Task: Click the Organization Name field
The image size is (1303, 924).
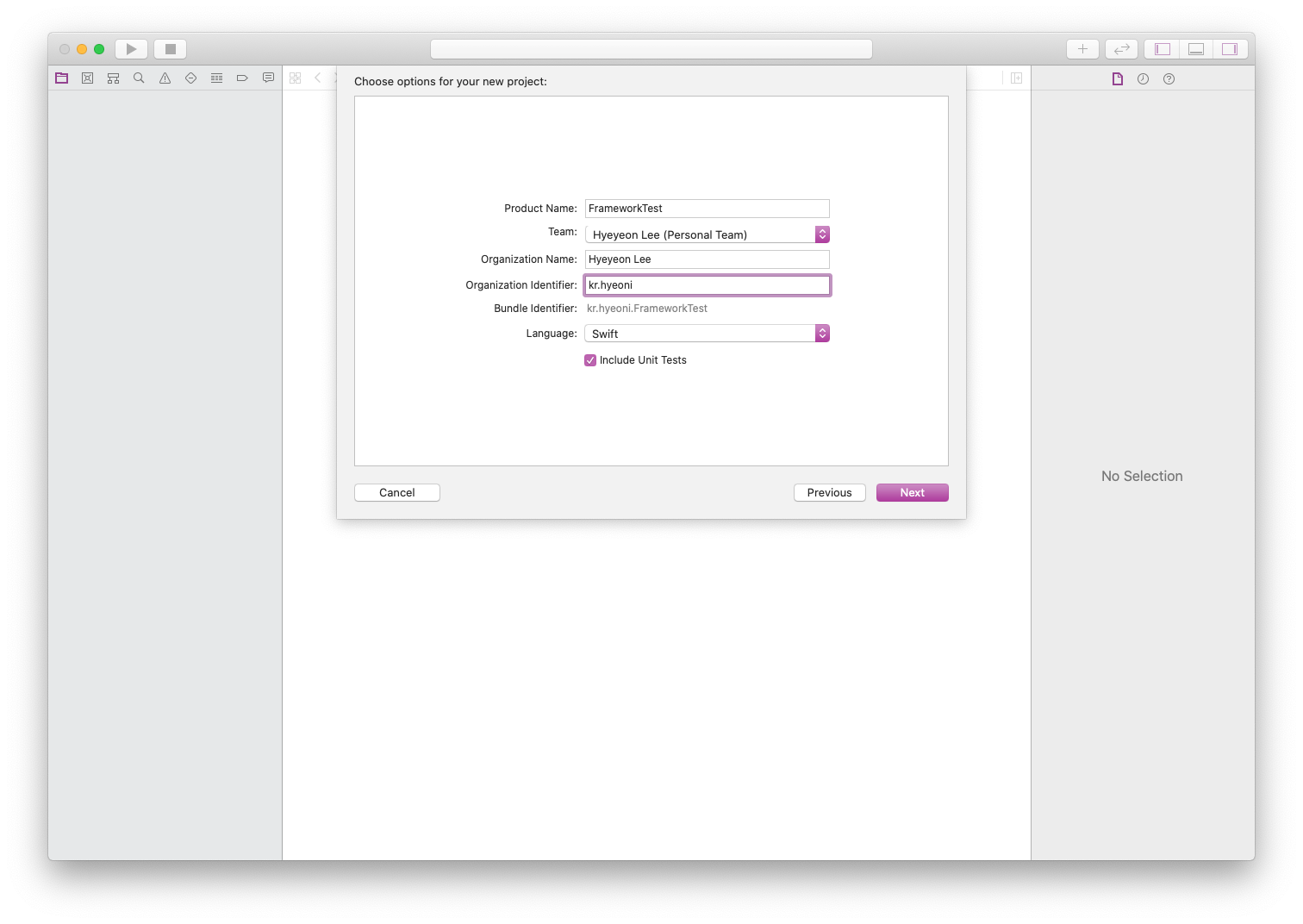Action: [x=708, y=259]
